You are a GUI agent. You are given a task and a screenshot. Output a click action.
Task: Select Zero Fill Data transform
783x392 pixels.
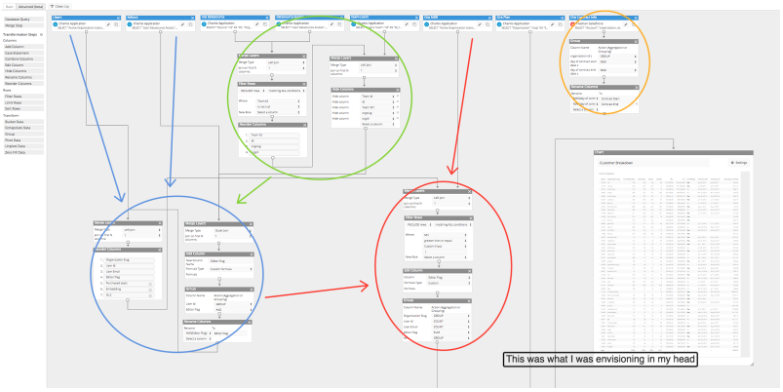click(23, 152)
